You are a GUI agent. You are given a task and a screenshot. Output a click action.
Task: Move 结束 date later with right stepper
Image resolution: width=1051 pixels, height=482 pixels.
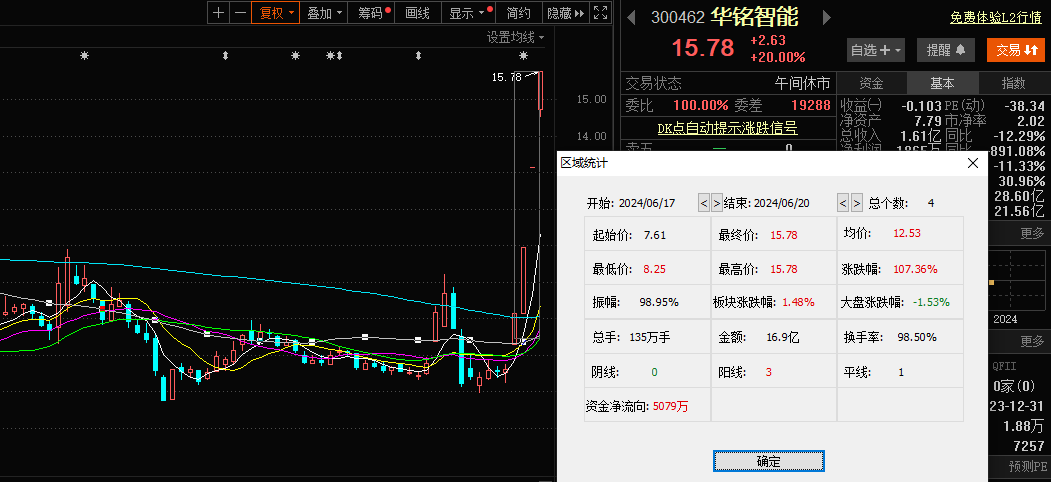pyautogui.click(x=857, y=202)
